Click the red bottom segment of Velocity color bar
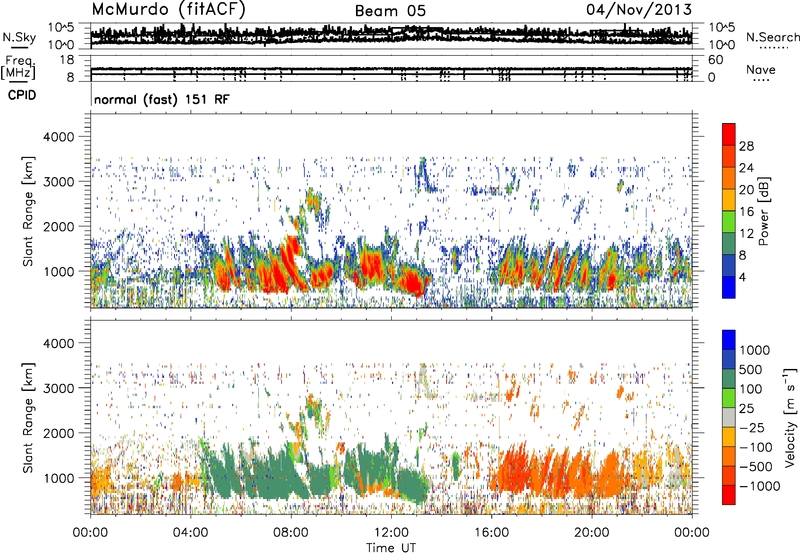This screenshot has height=554, width=800. [x=729, y=495]
